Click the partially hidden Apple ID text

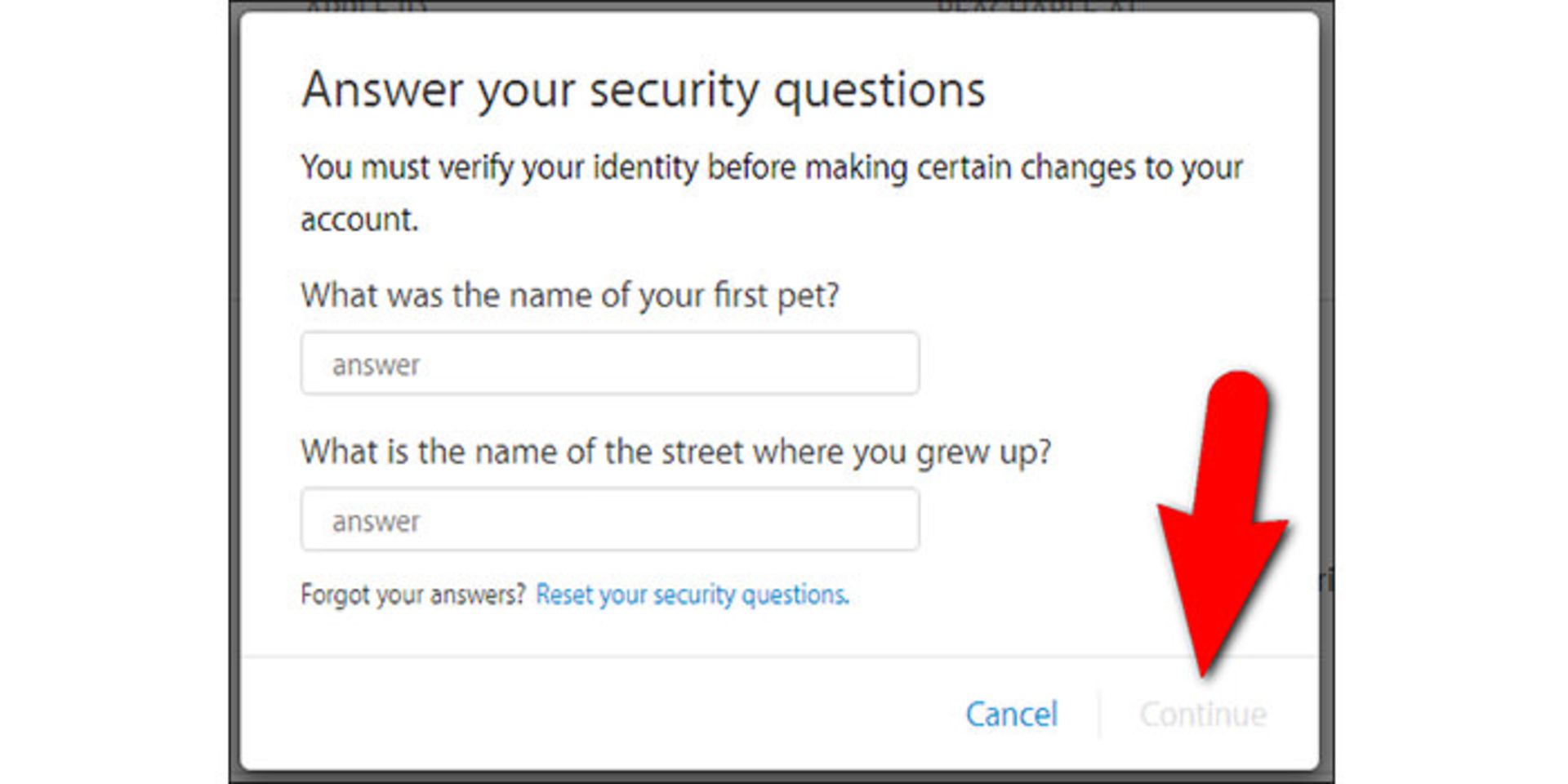(x=366, y=7)
